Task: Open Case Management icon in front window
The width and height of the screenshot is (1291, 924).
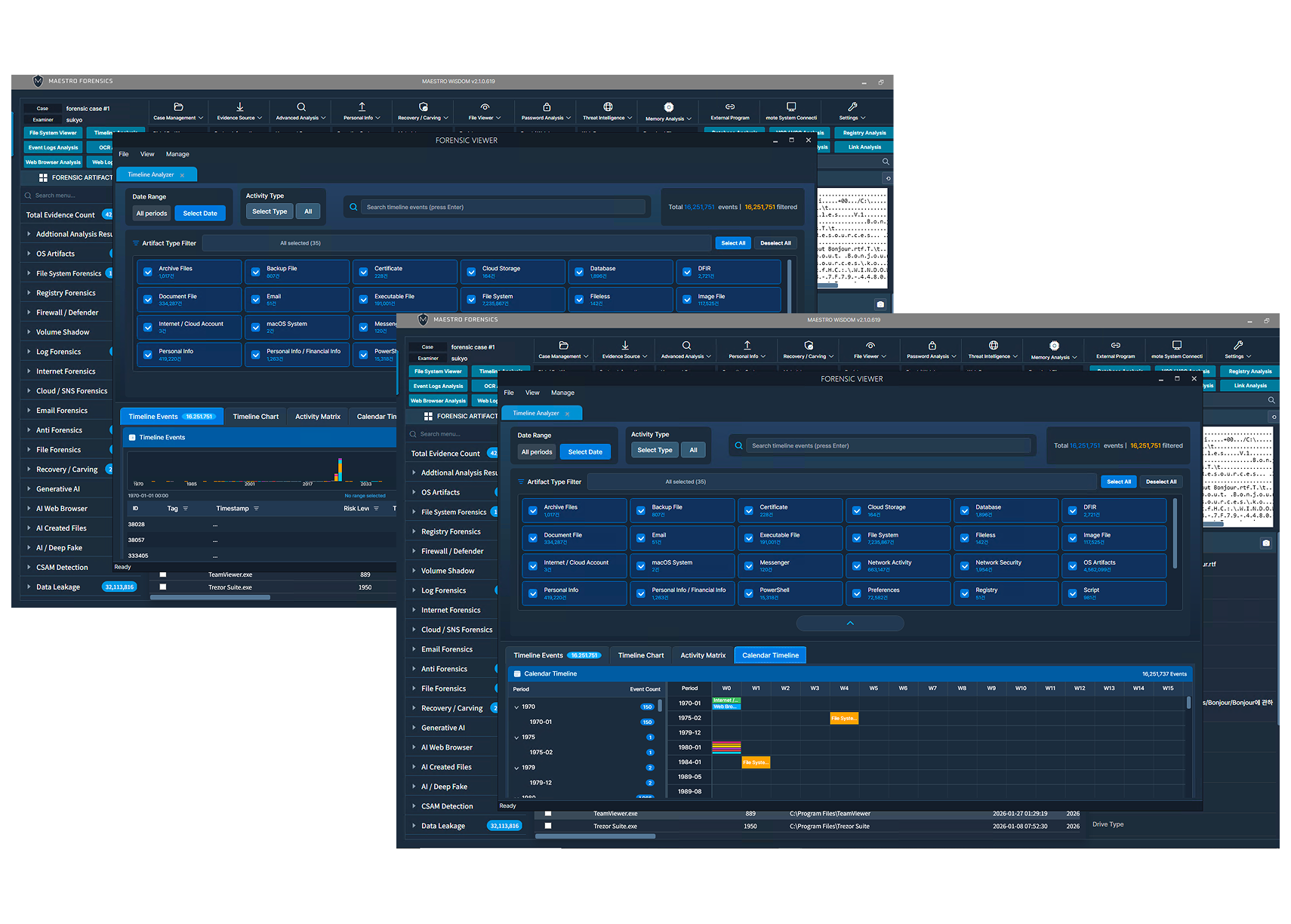Action: point(563,345)
